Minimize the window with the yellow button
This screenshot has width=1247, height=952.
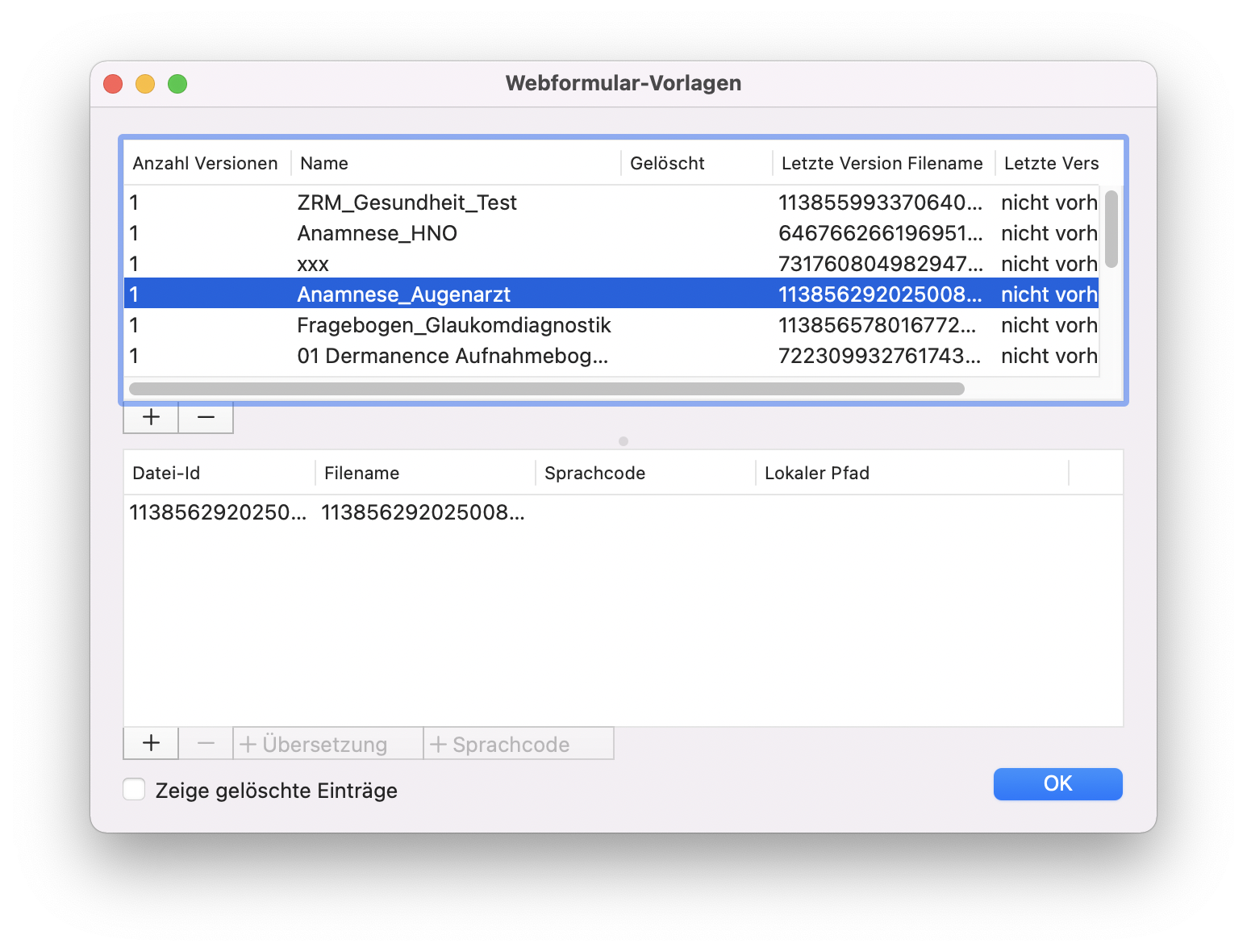[x=145, y=84]
